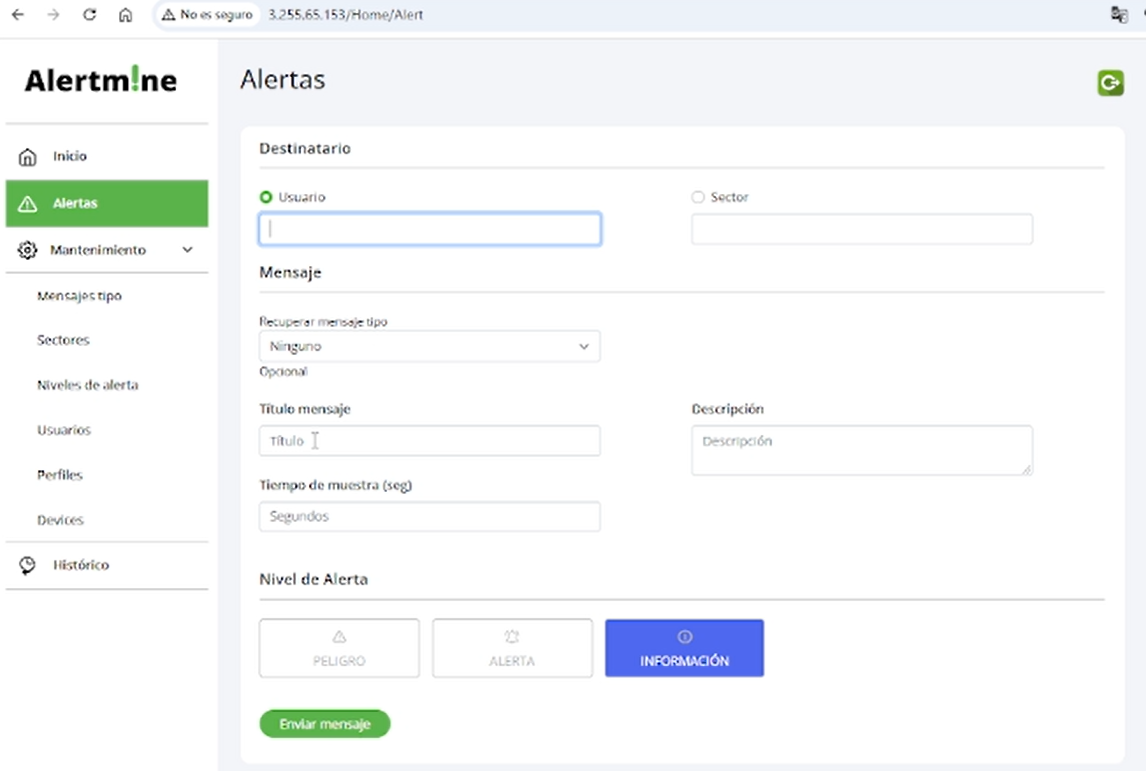Viewport: 1146px width, 771px height.
Task: Click the Inicio home icon
Action: (28, 157)
